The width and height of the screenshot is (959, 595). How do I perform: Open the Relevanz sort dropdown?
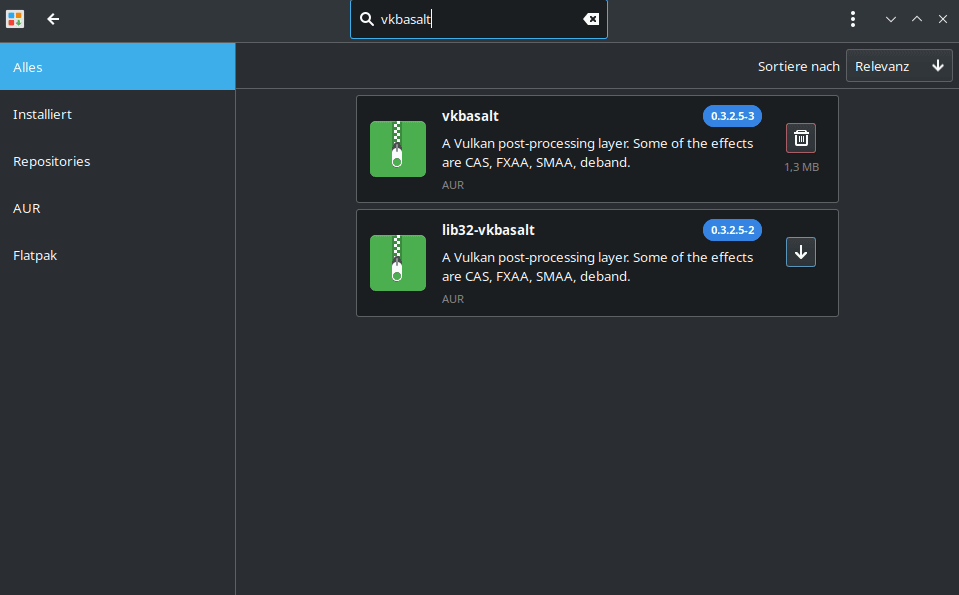coord(898,66)
